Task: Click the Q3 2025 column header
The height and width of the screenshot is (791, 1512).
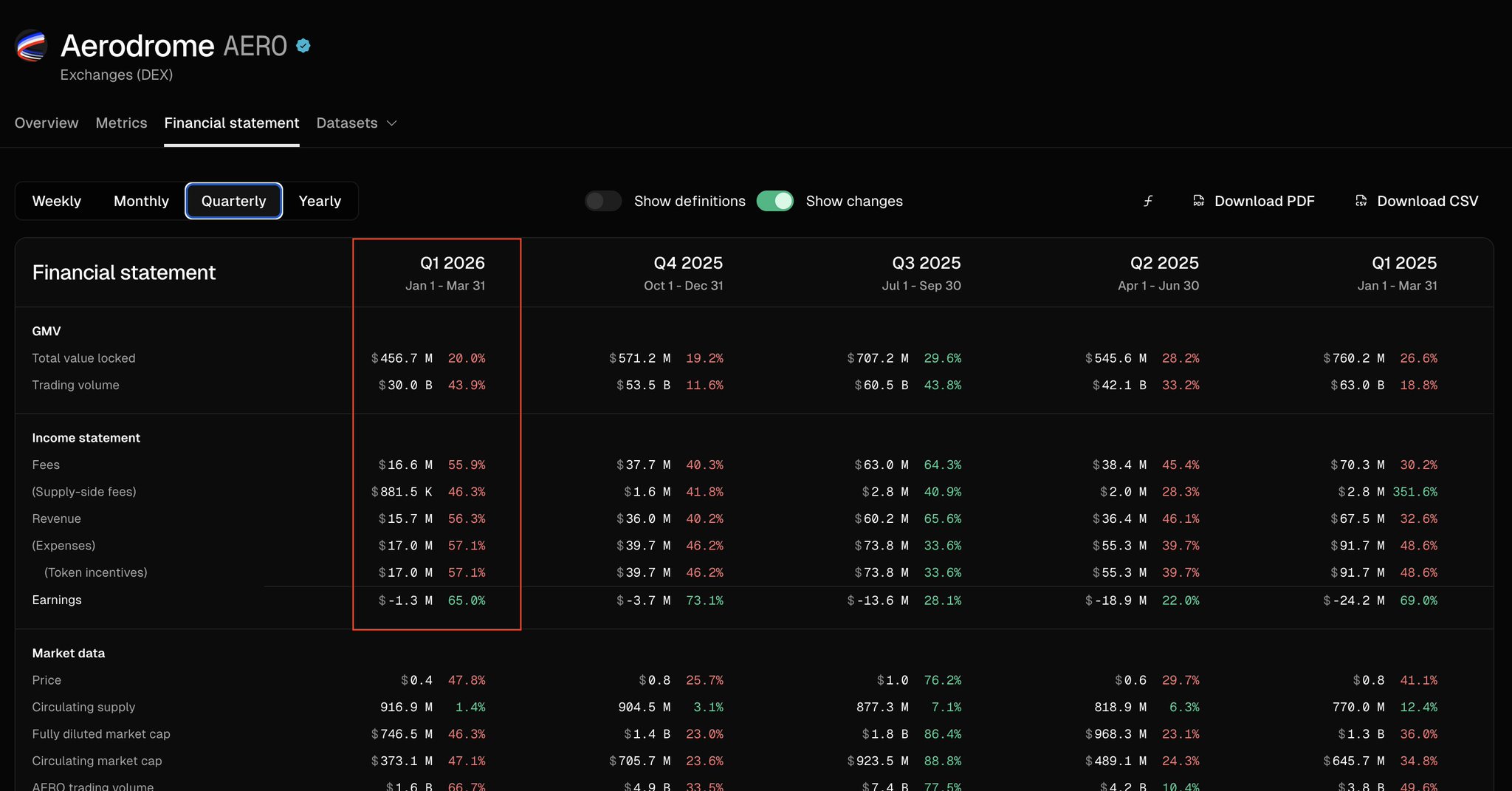Action: point(926,263)
